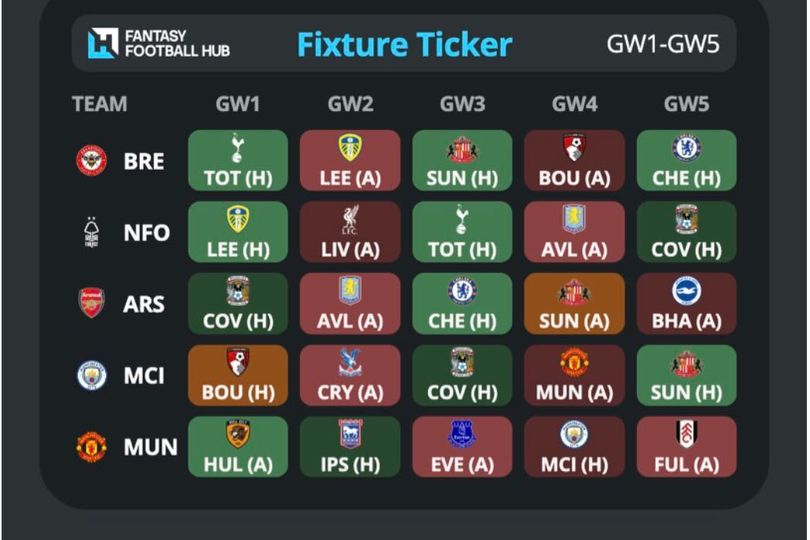The image size is (810, 540).
Task: Click the GW3 column header
Action: (x=462, y=104)
